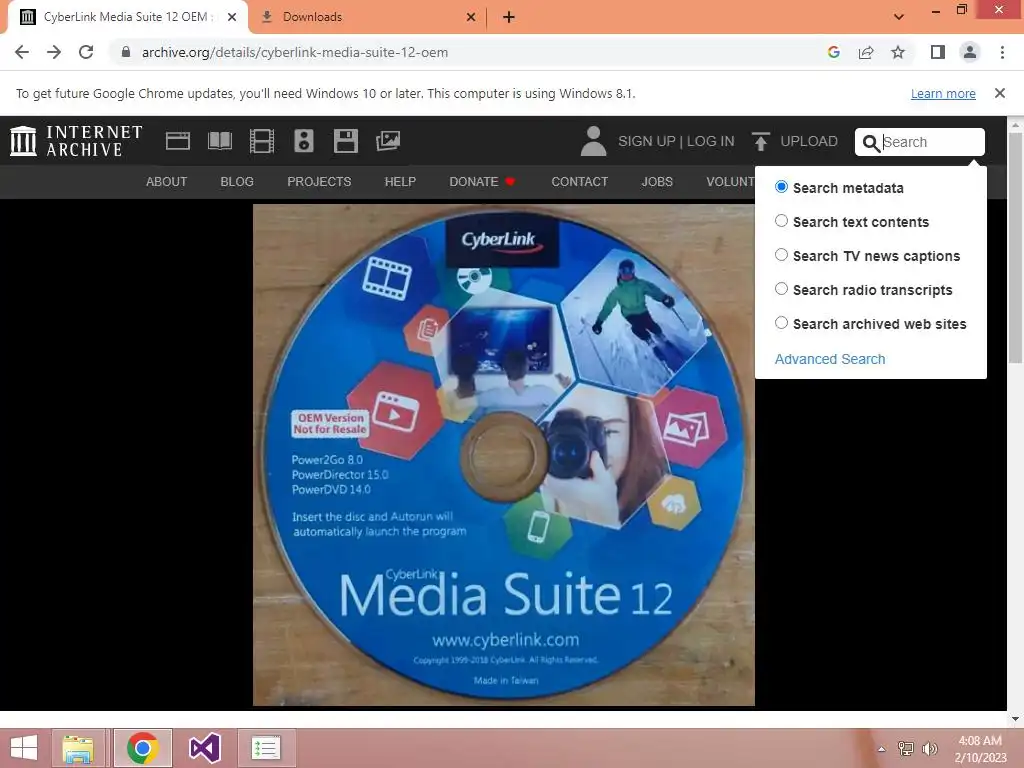
Task: Open Visual Studio from taskbar
Action: pos(204,748)
